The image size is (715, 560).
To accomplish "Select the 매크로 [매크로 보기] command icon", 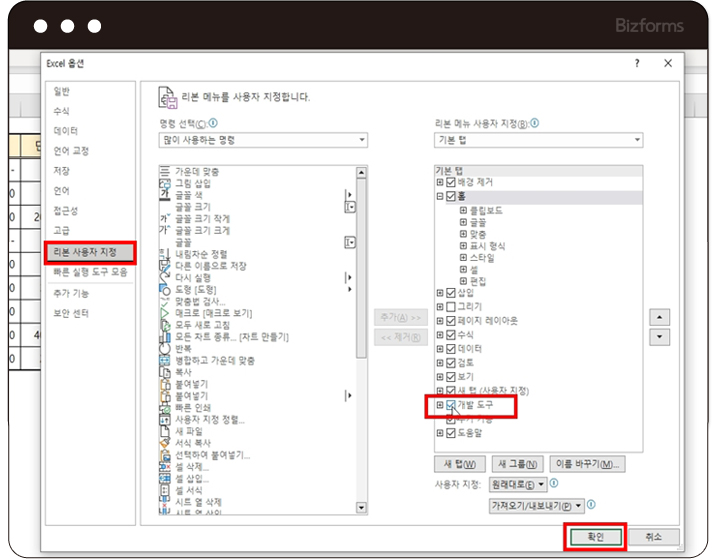I will pos(165,313).
